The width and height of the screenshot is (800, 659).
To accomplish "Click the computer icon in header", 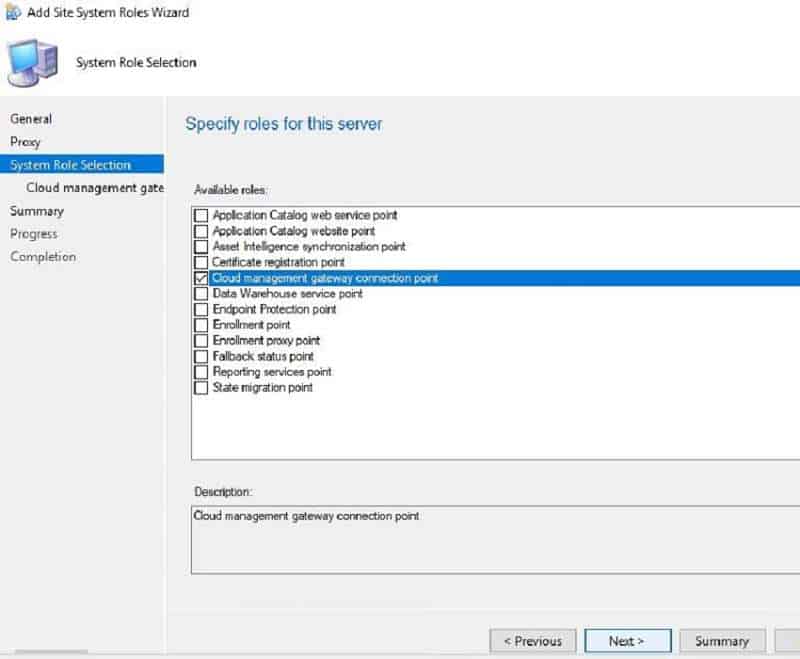I will 32,63.
